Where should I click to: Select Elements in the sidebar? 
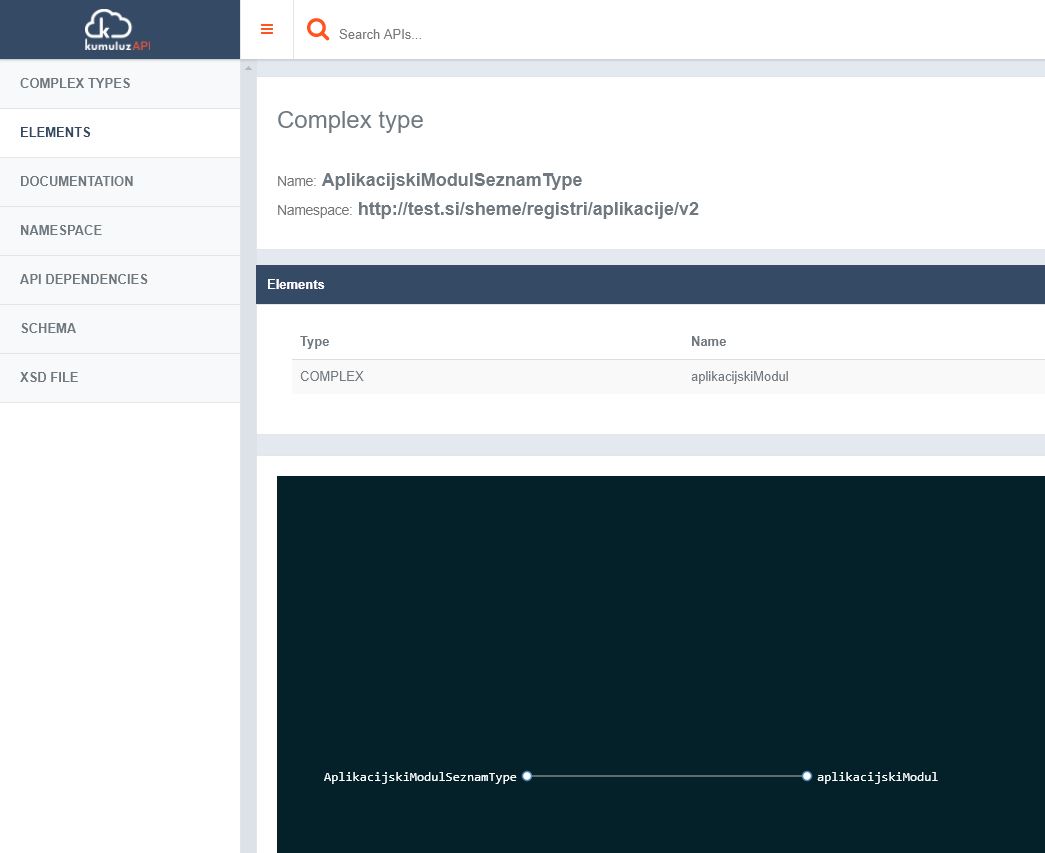[55, 132]
